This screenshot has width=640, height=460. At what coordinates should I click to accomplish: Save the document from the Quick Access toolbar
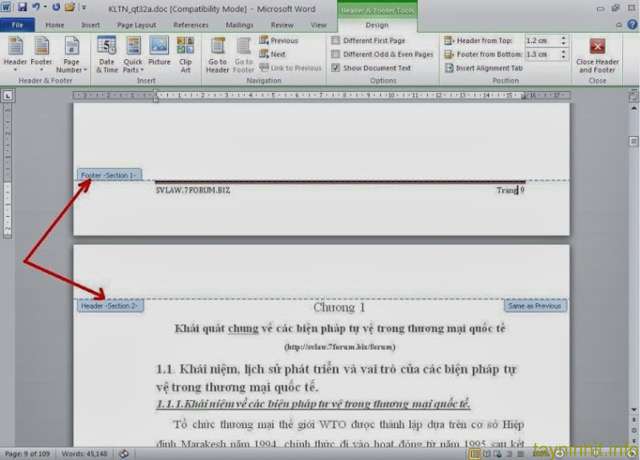(x=22, y=6)
